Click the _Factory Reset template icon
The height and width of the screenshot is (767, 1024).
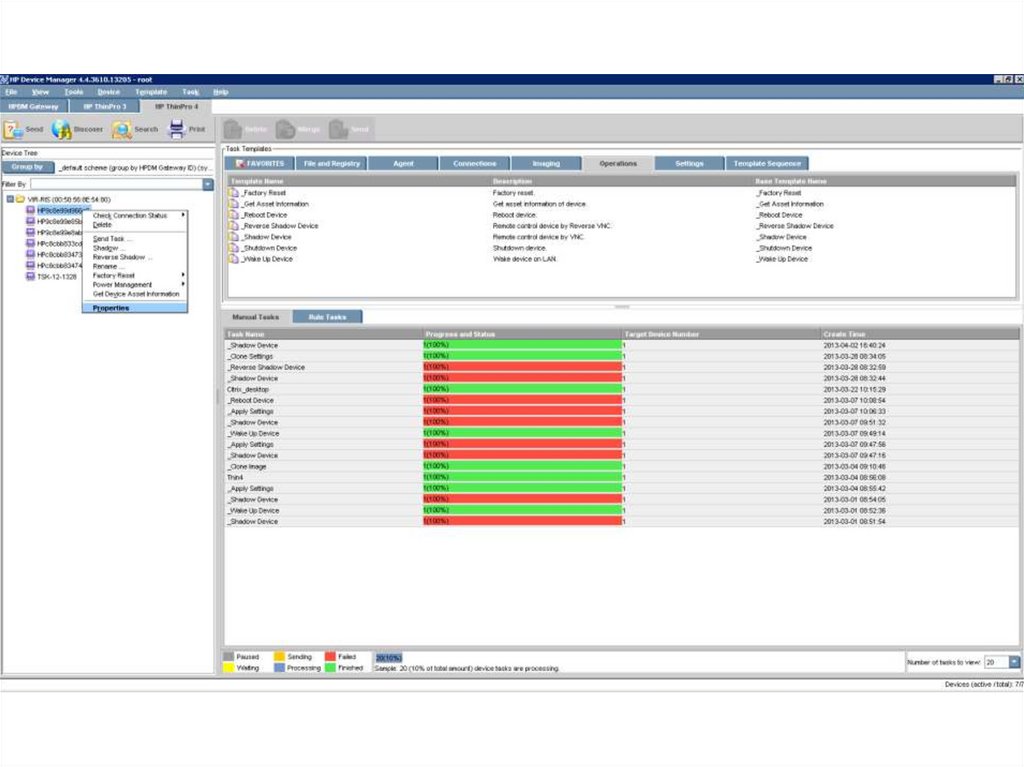234,193
